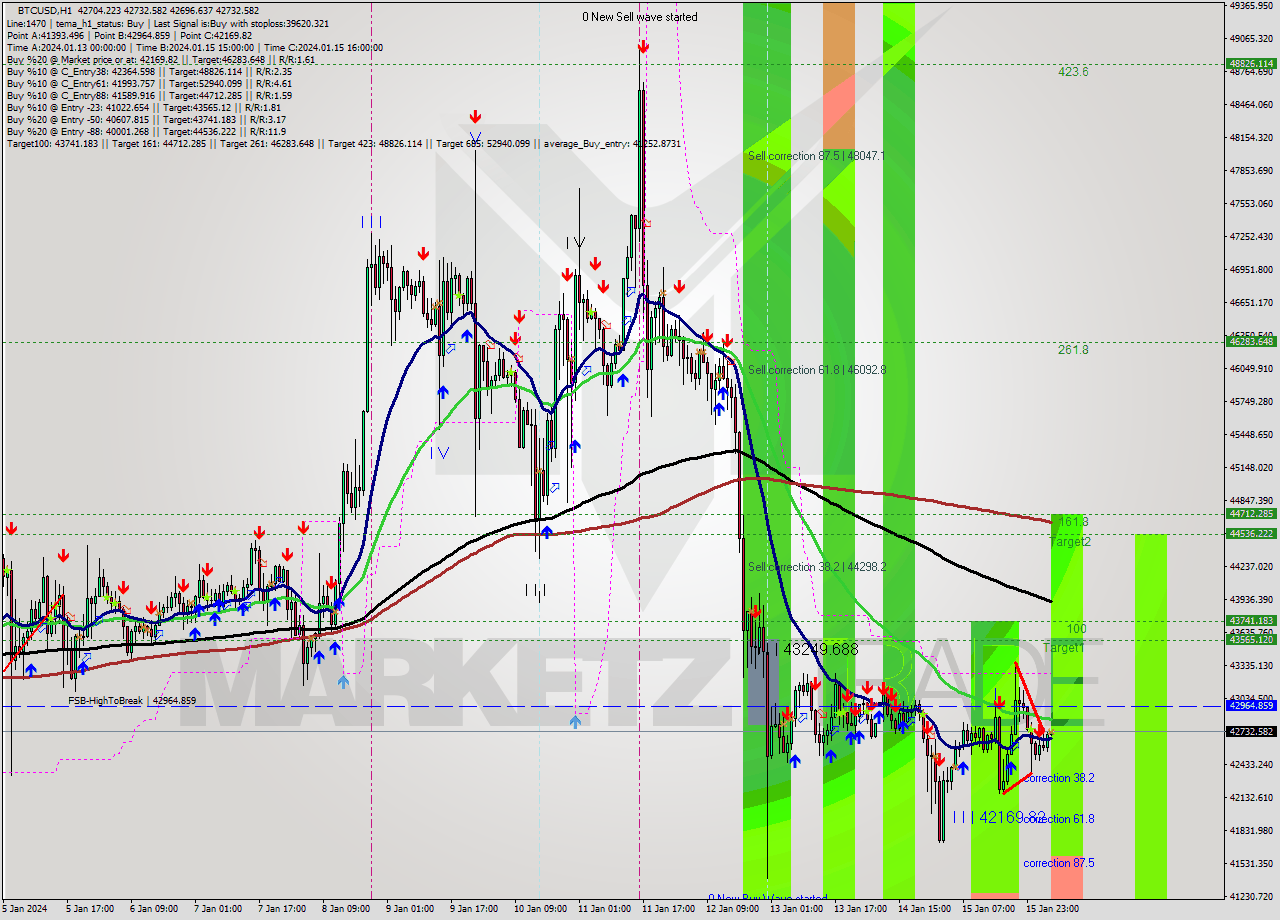This screenshot has height=920, width=1280.
Task: Click the 44536.222 price tag on axis
Action: [1251, 533]
